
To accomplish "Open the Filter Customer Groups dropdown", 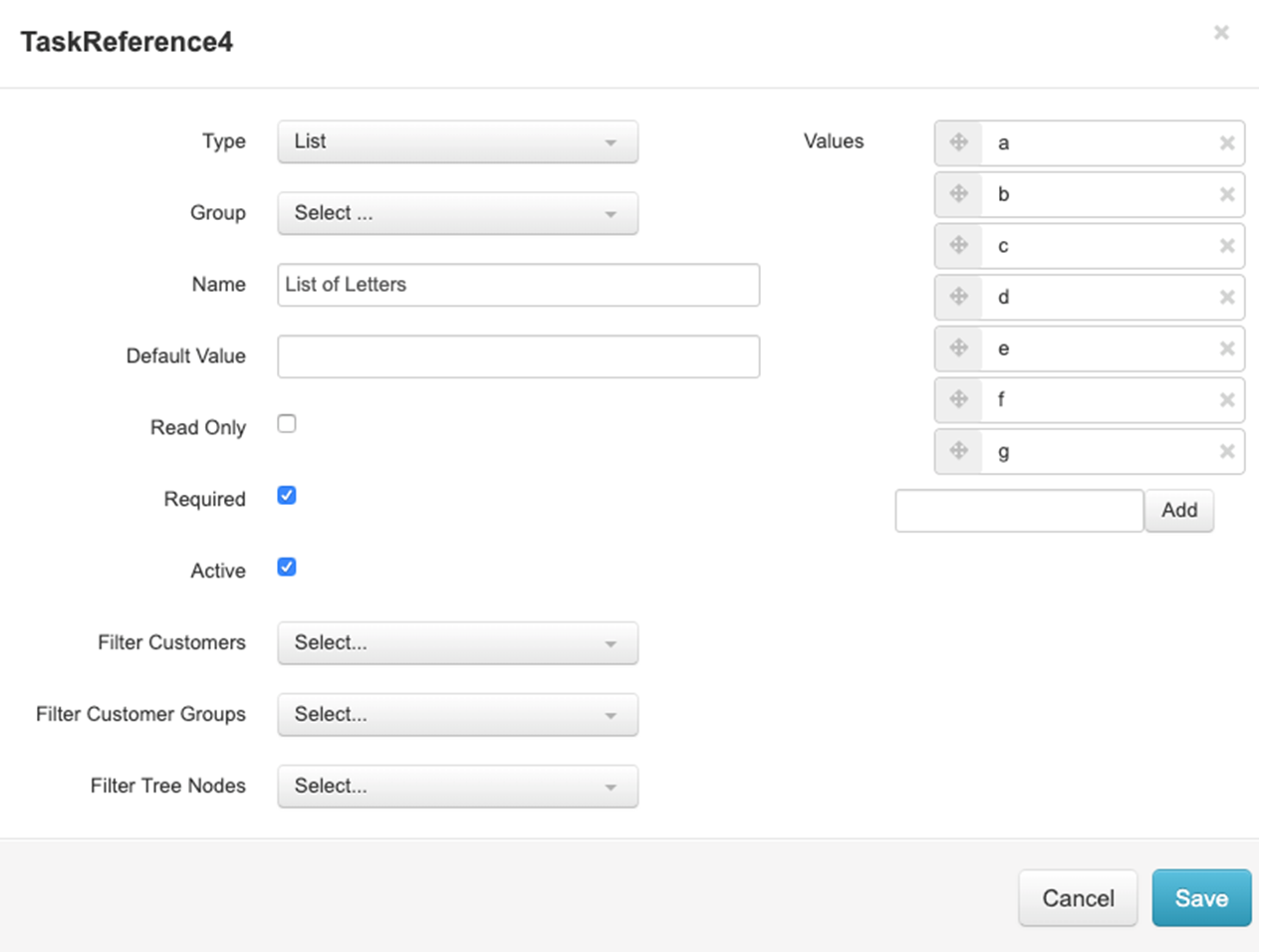I will pyautogui.click(x=457, y=715).
